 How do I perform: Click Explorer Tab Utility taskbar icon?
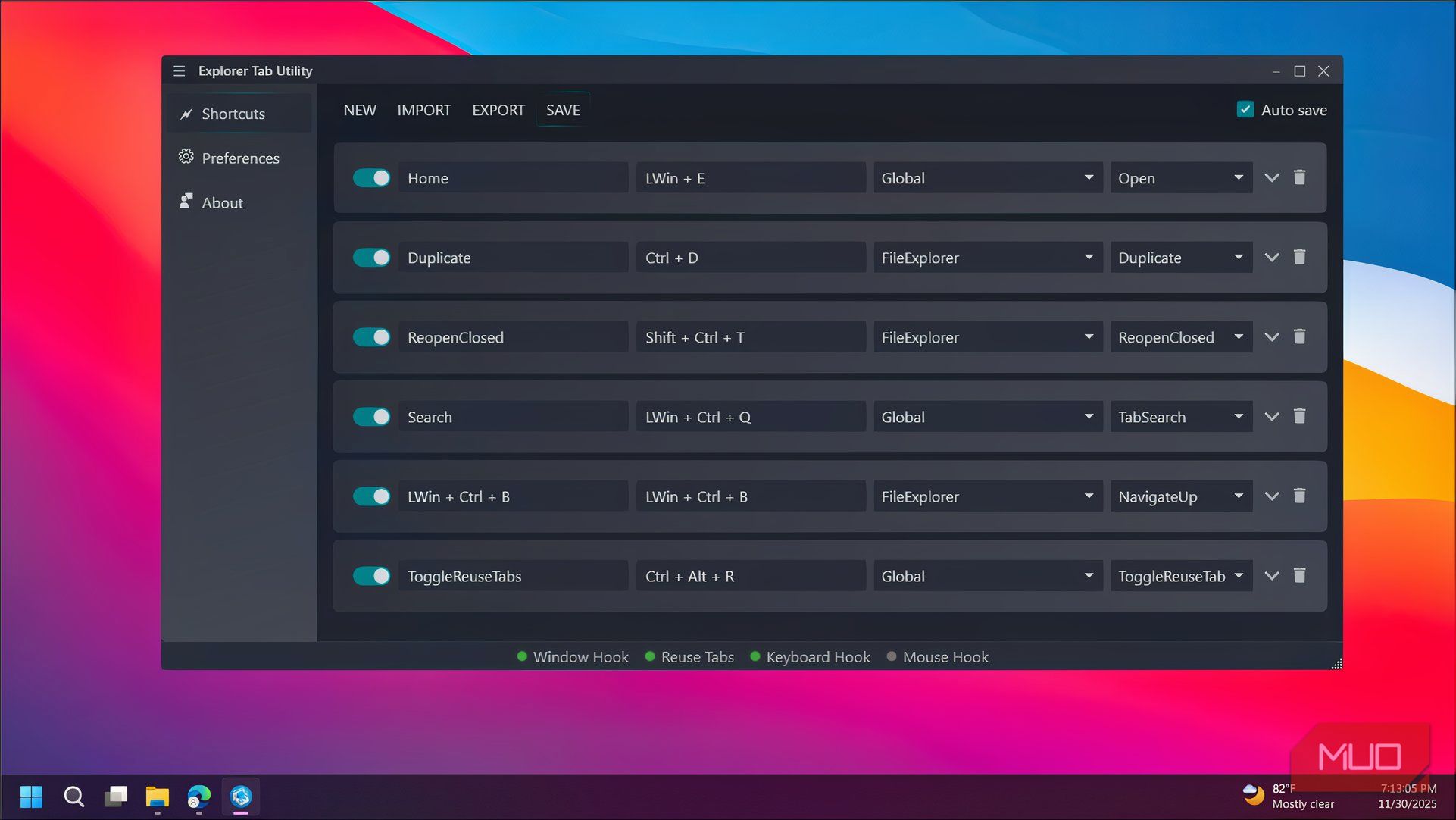[x=241, y=797]
